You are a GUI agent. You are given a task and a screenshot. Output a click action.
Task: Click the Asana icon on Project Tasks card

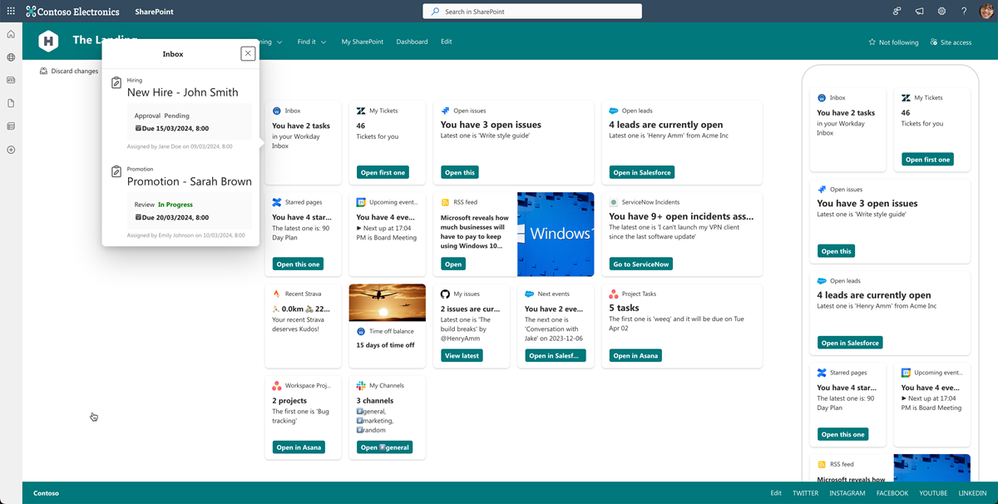[x=614, y=294]
